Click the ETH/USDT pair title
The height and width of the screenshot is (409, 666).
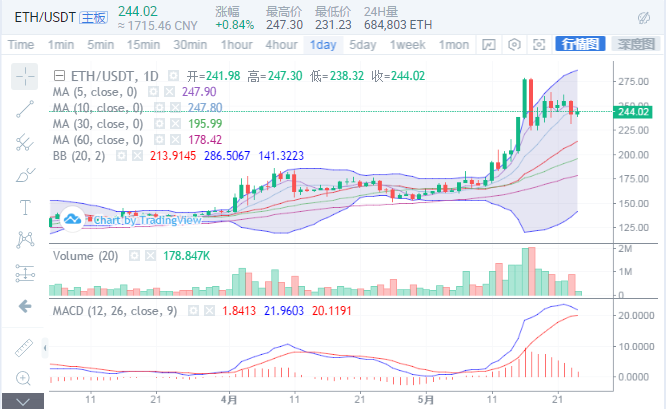[x=45, y=17]
